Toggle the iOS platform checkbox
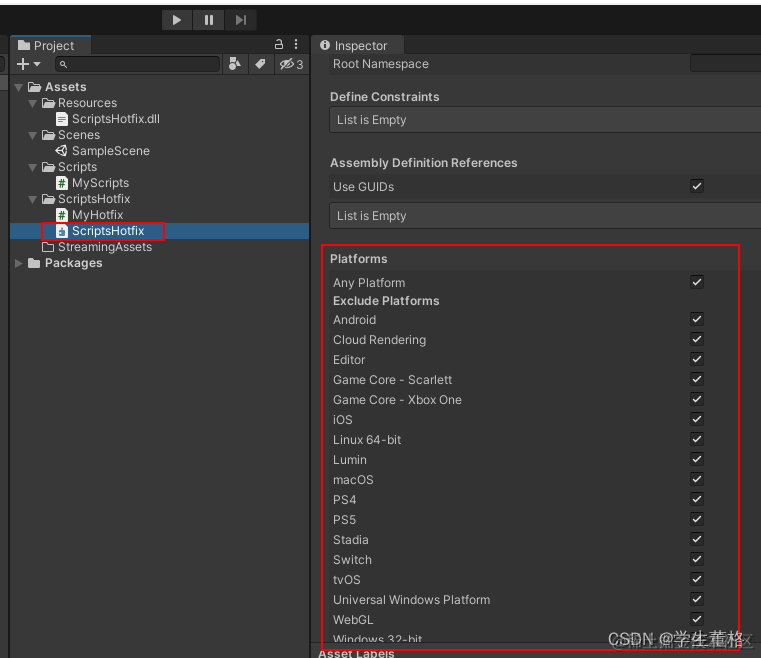The height and width of the screenshot is (658, 761). [697, 419]
